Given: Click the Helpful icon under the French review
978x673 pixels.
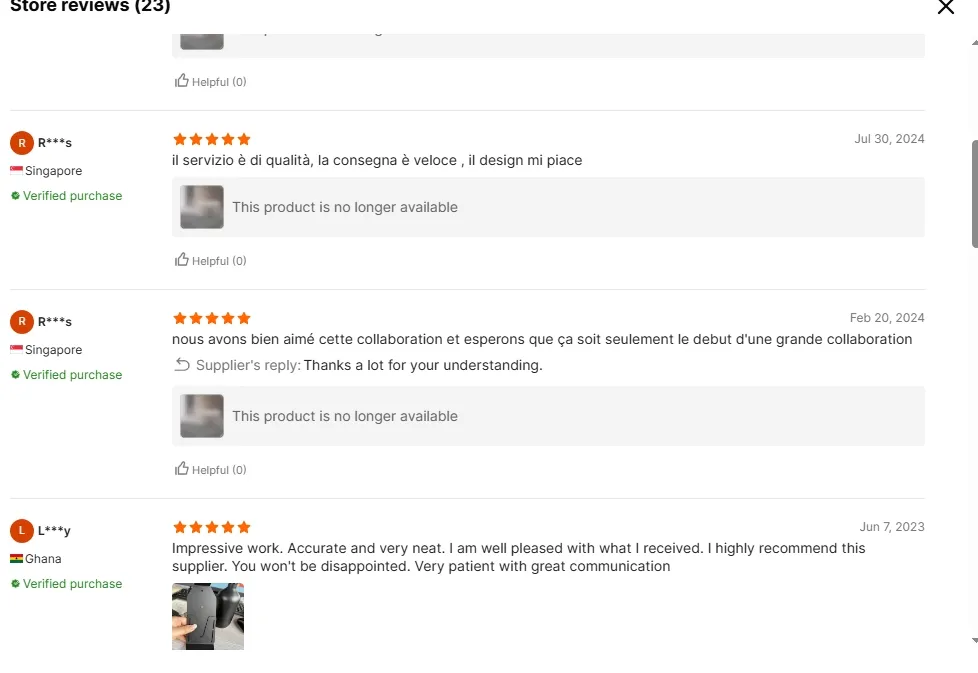Looking at the screenshot, I should [x=182, y=469].
